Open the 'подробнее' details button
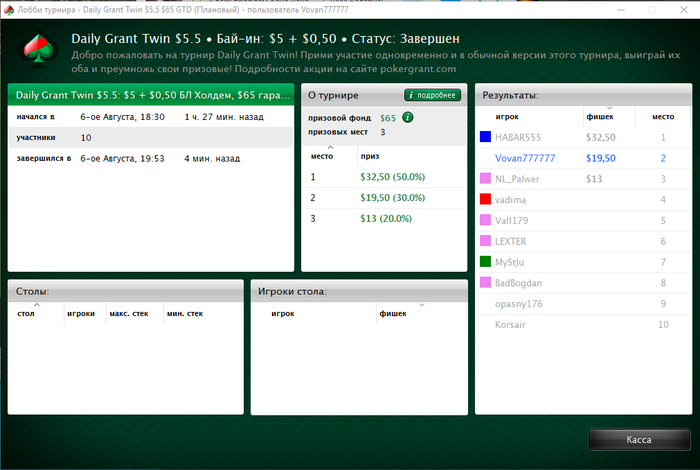Image resolution: width=700 pixels, height=470 pixels. click(x=432, y=95)
